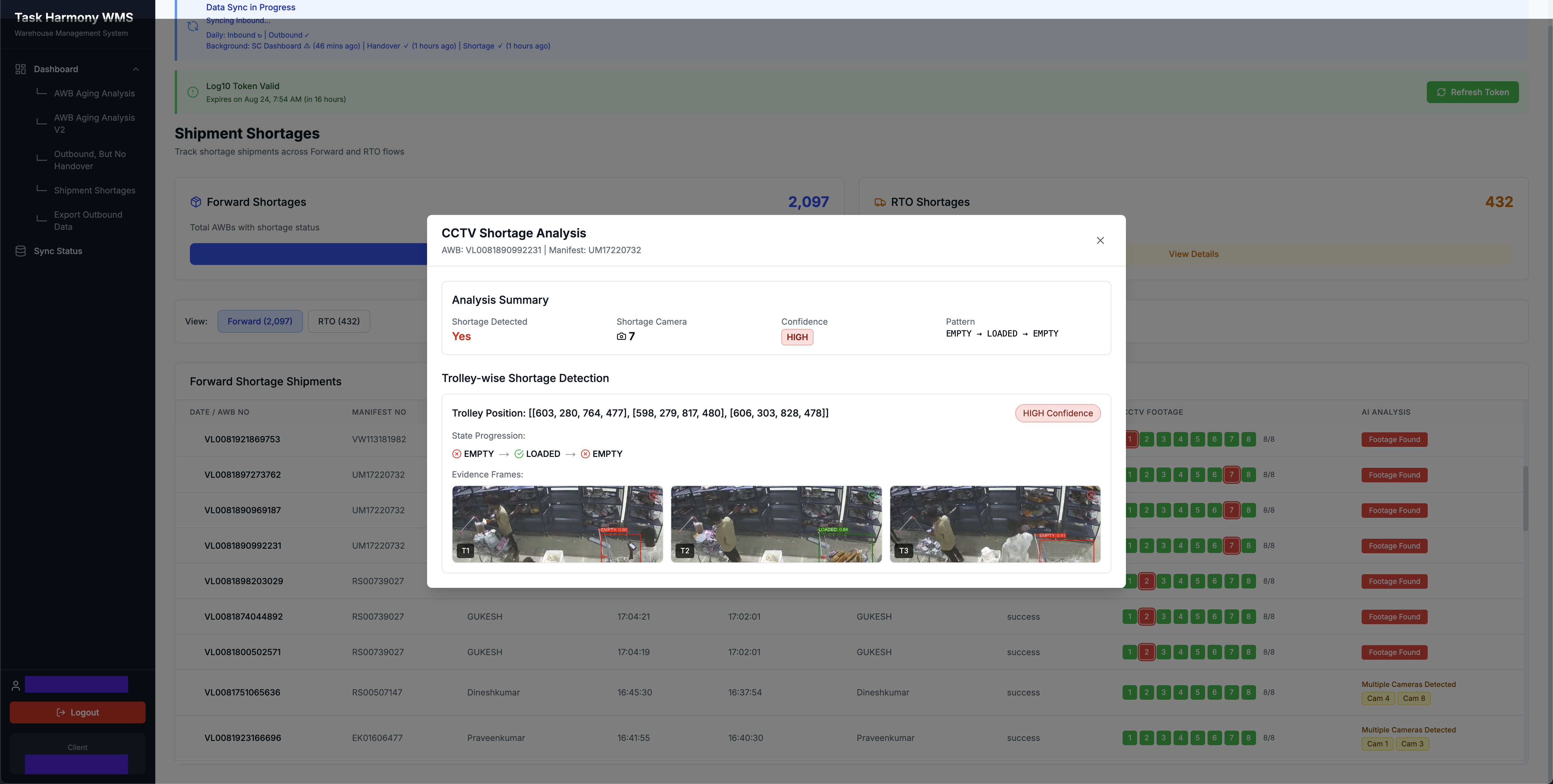Click the RTO Shortages truck icon
Viewport: 1553px width, 784px height.
(x=880, y=203)
